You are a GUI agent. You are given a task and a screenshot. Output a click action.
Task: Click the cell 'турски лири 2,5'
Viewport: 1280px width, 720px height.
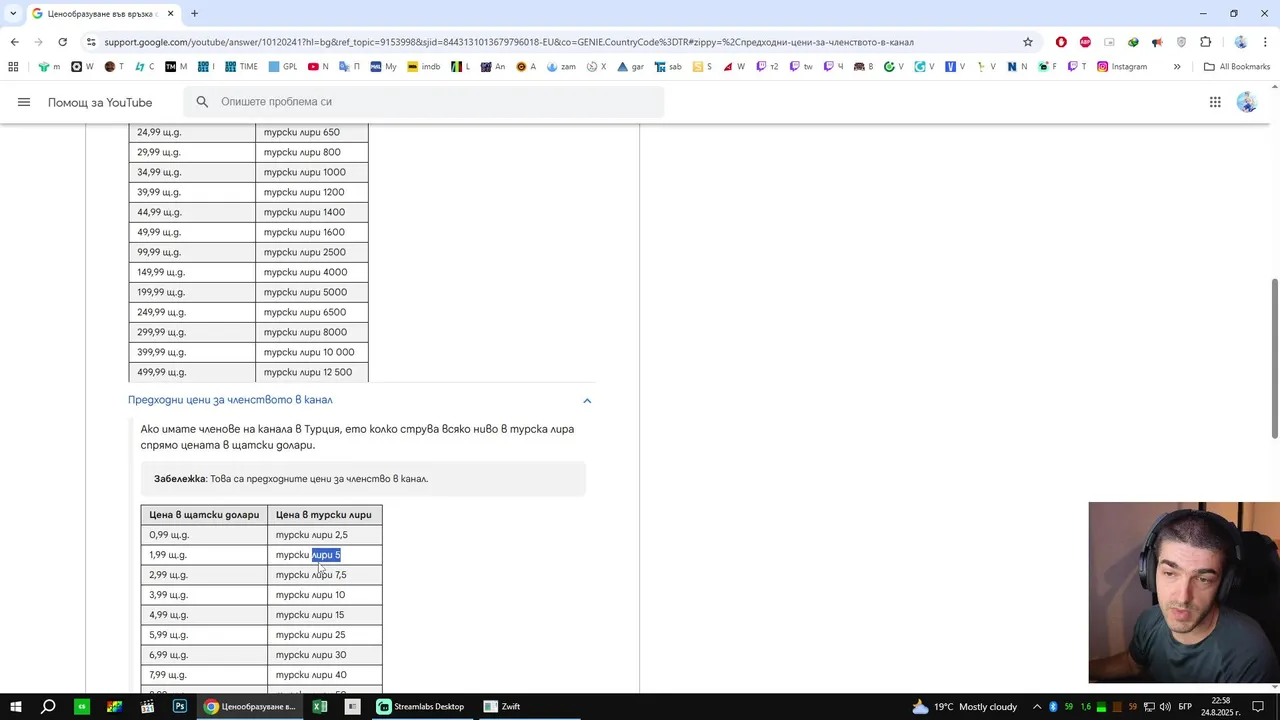[325, 535]
